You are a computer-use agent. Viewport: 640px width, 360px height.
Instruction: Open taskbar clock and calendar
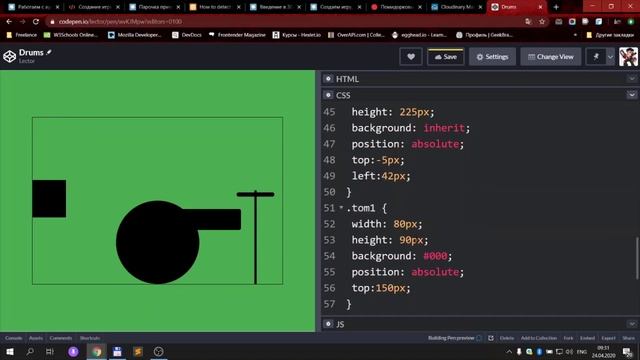(x=603, y=351)
